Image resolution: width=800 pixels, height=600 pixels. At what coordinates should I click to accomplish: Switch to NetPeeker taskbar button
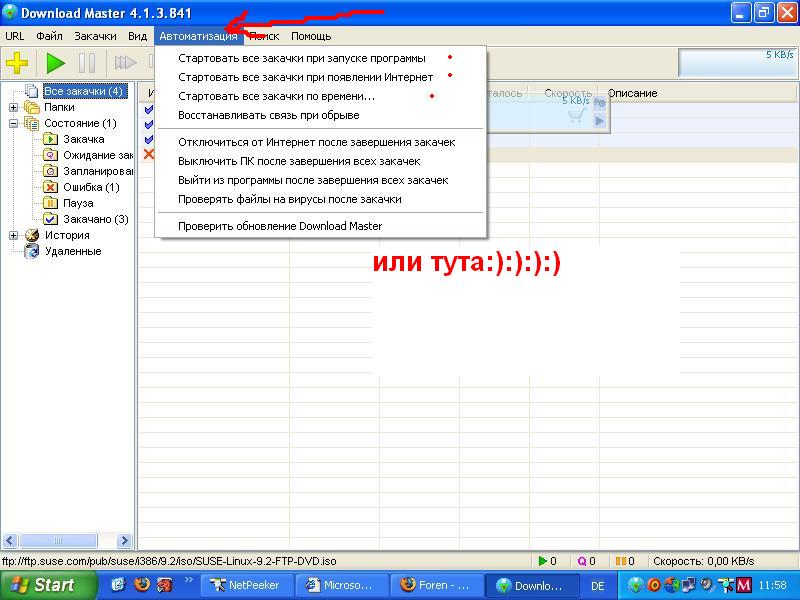tap(247, 585)
